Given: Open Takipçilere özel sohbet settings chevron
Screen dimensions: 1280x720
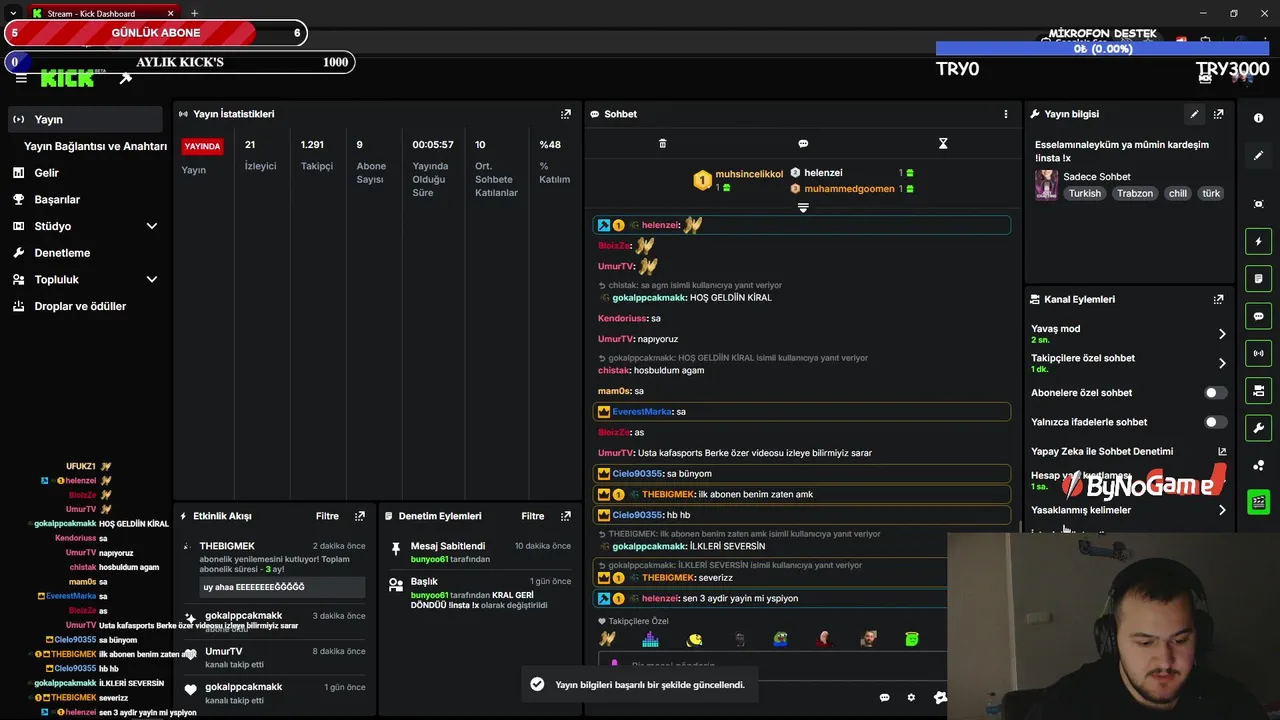Looking at the screenshot, I should click(x=1222, y=363).
